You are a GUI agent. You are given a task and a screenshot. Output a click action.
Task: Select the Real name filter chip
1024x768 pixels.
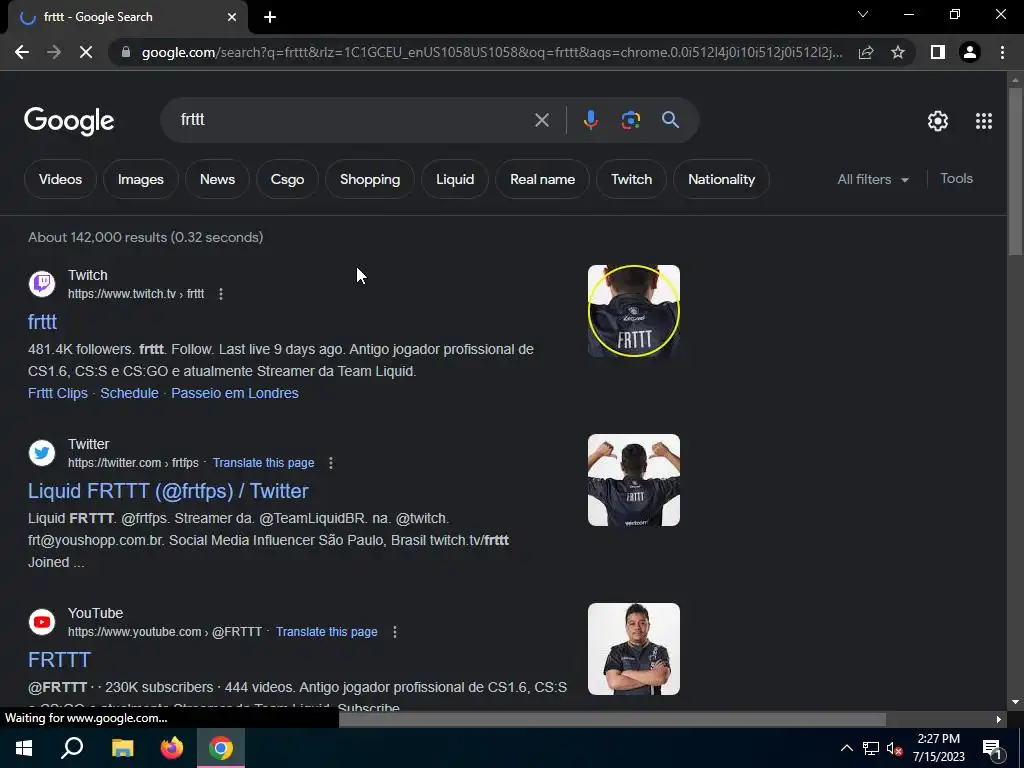click(542, 180)
